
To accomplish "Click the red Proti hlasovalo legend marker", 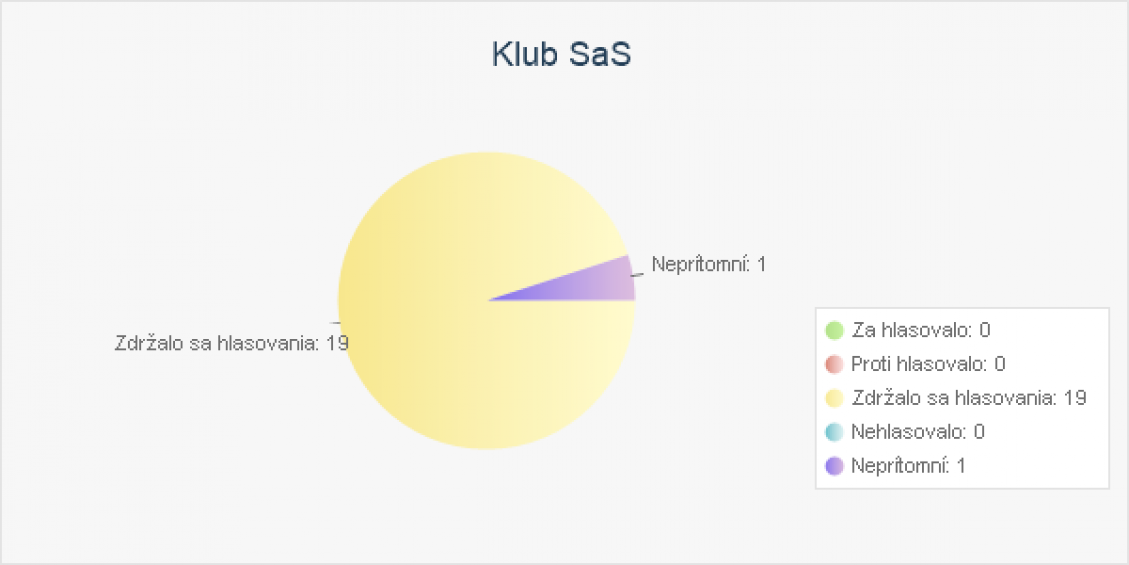I will [834, 364].
